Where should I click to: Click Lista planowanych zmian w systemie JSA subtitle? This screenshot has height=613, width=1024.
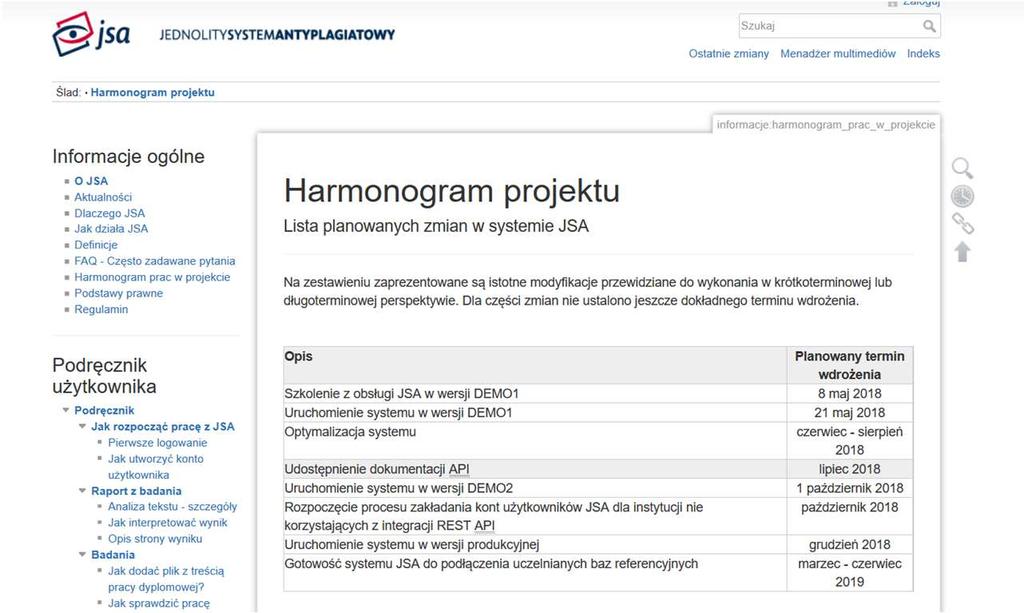pyautogui.click(x=436, y=226)
